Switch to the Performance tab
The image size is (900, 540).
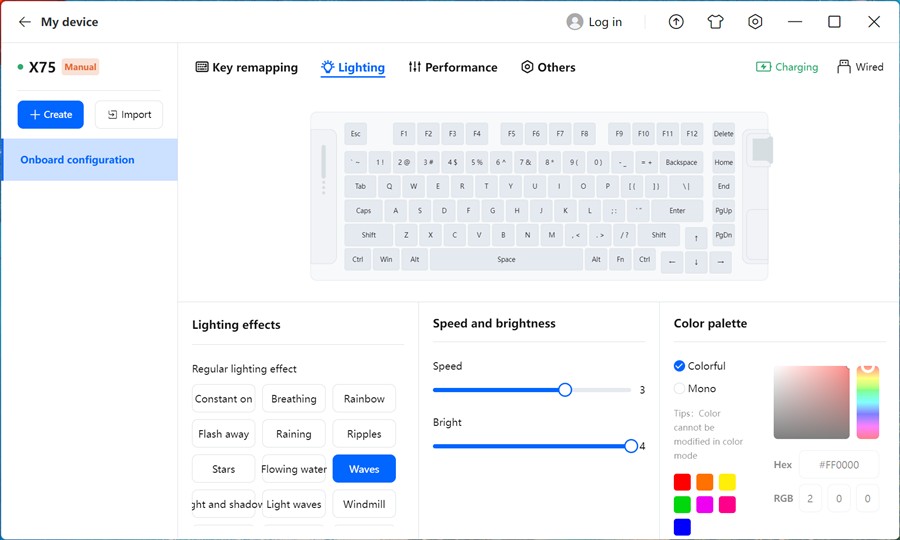(x=452, y=68)
